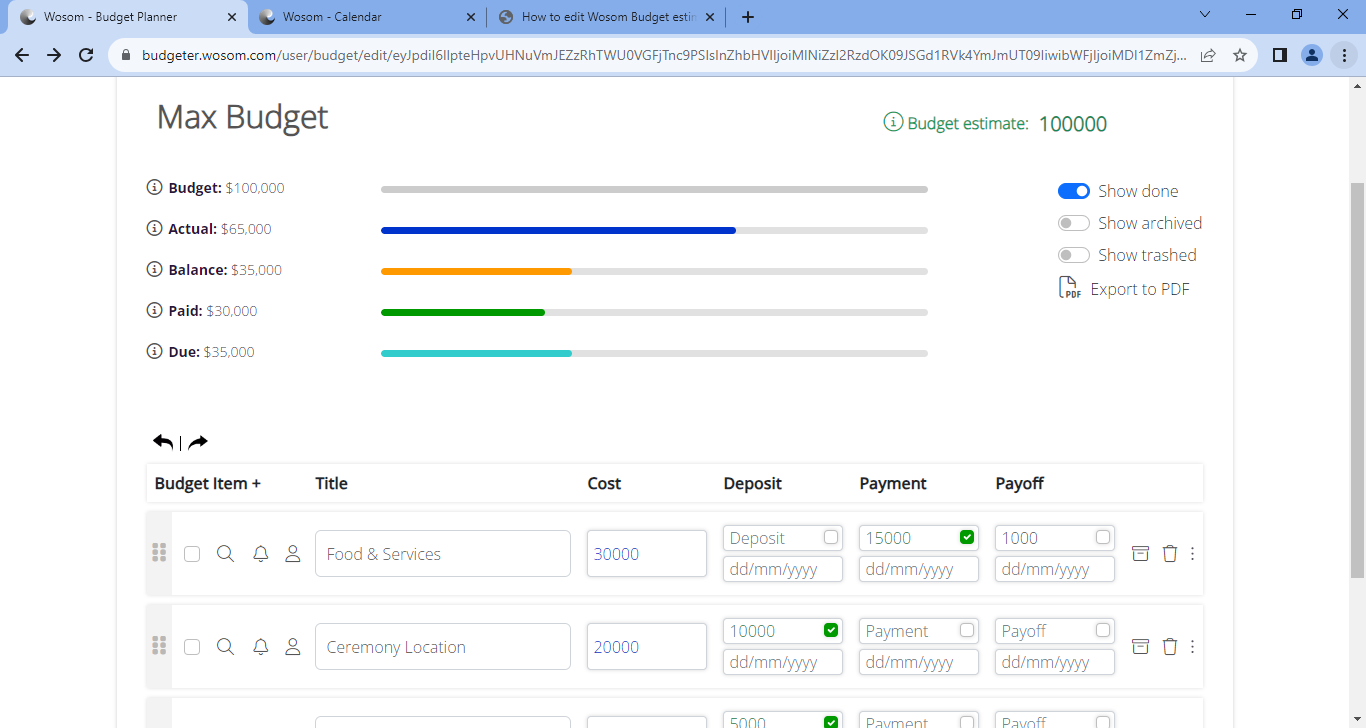
Task: Set a reminder bell on Ceremony Location row
Action: pyautogui.click(x=260, y=646)
